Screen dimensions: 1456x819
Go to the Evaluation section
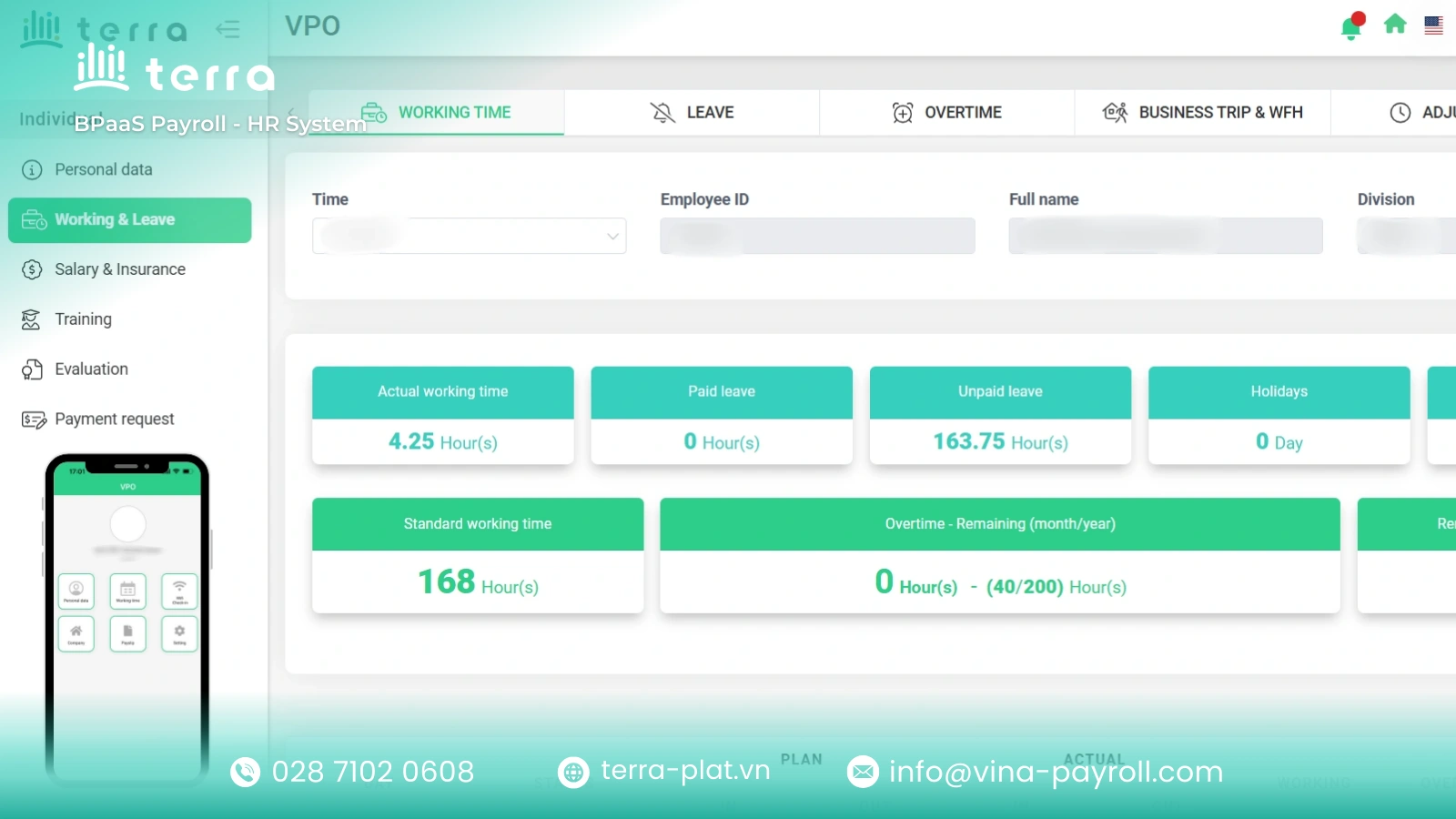click(129, 369)
